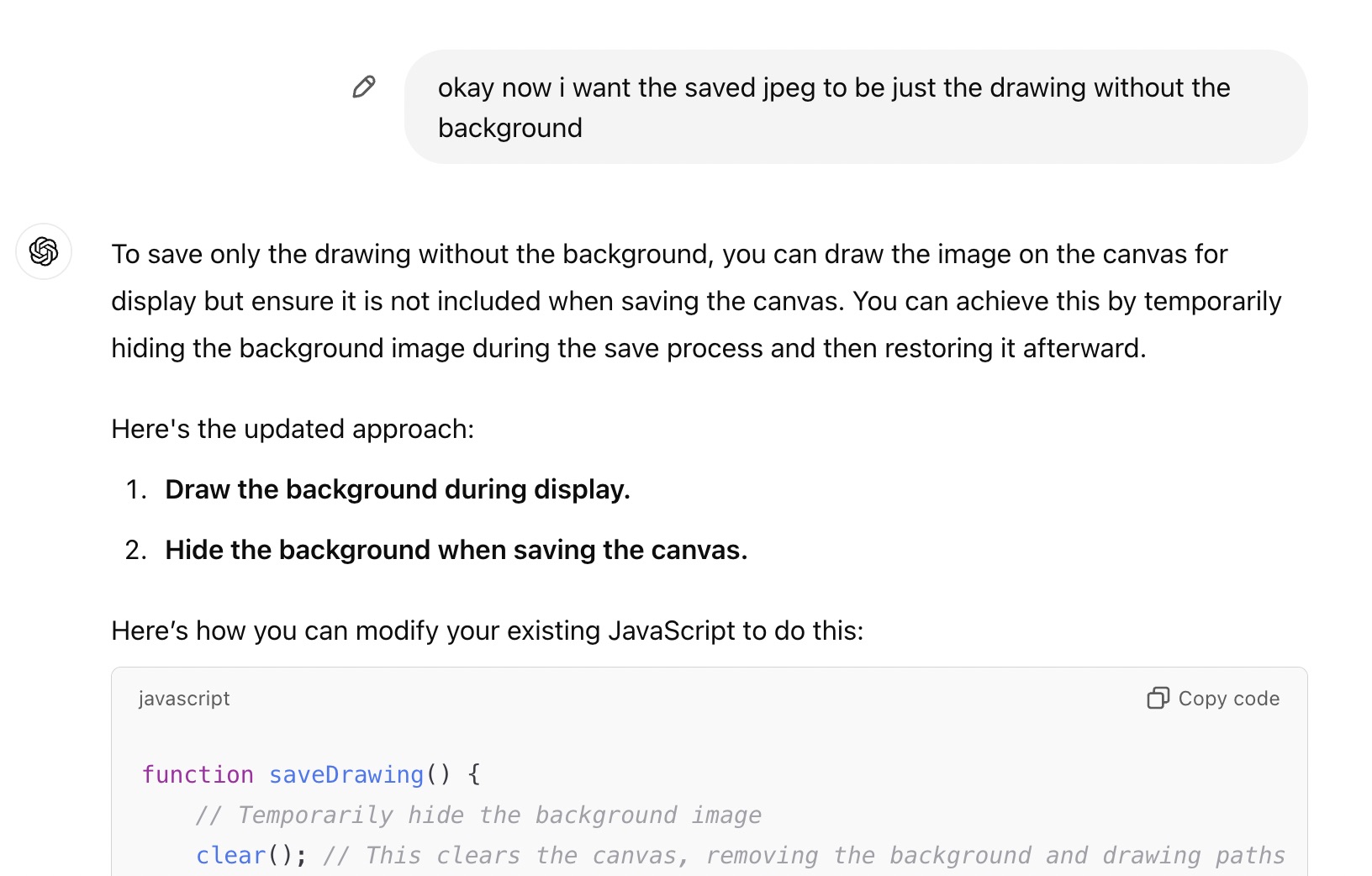This screenshot has width=1372, height=876.
Task: Click the pencil edit message icon
Action: pyautogui.click(x=363, y=87)
